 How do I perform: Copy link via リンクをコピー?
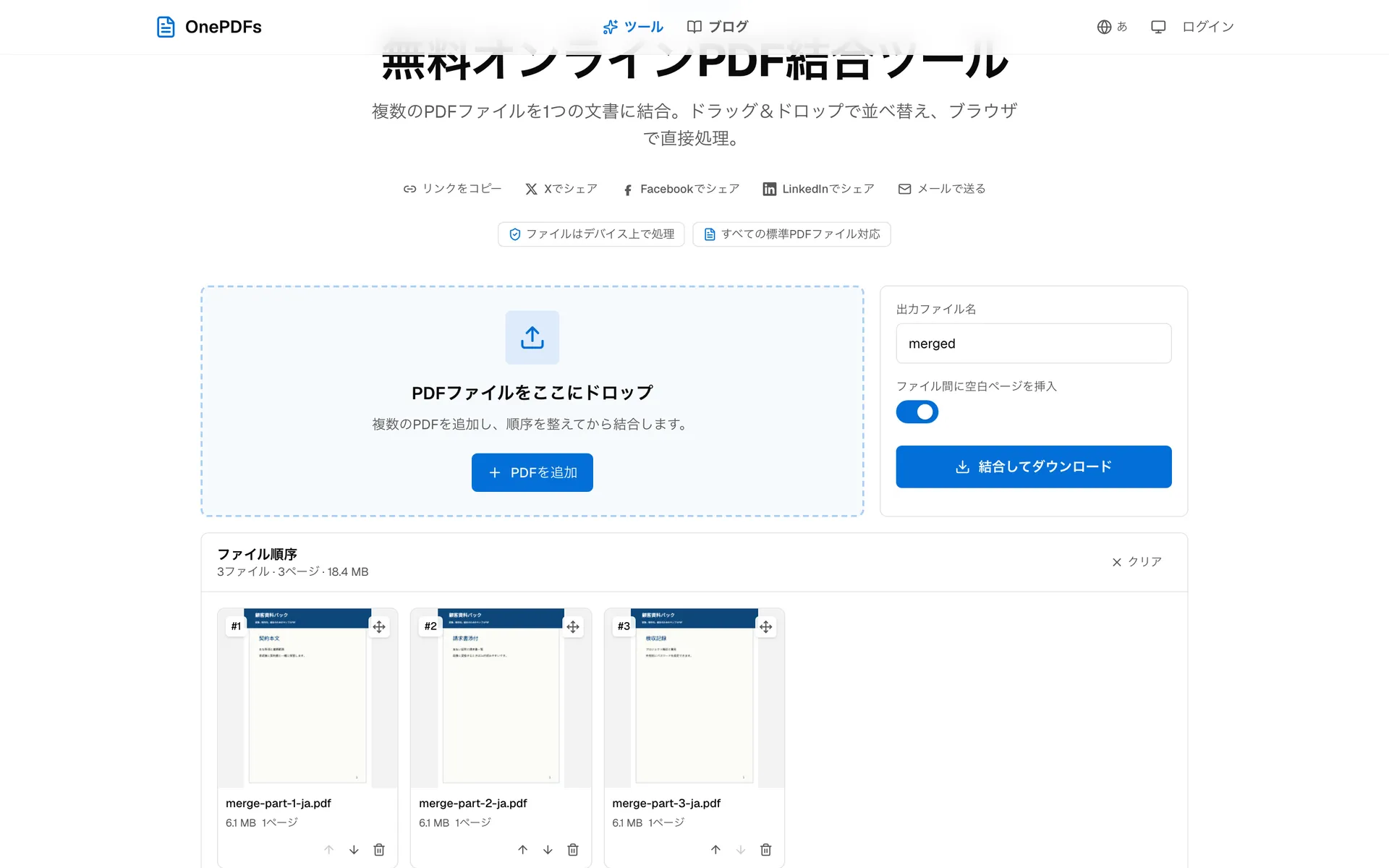click(452, 189)
